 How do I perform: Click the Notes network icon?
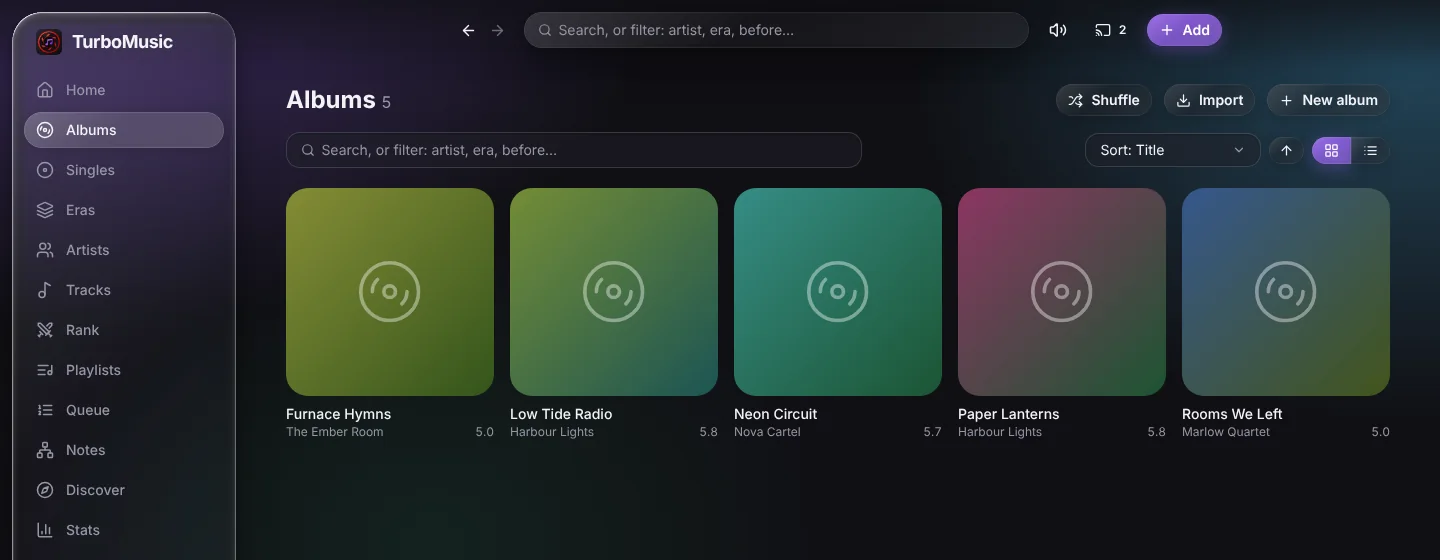(x=45, y=450)
